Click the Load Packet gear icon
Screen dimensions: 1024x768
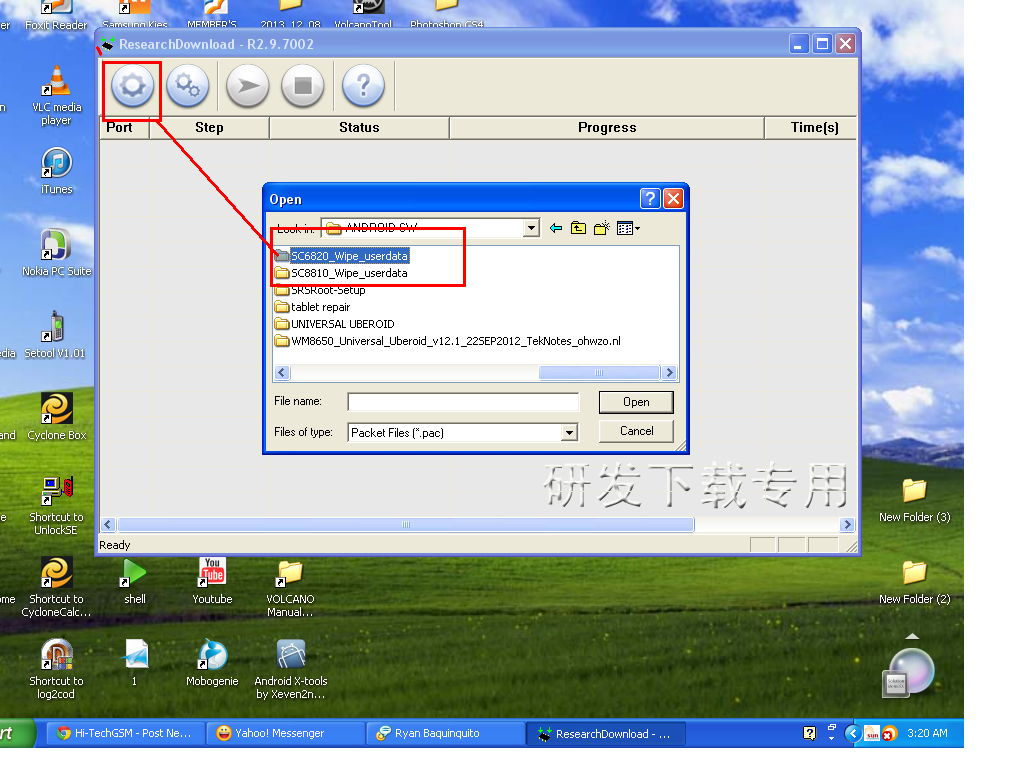[x=132, y=87]
